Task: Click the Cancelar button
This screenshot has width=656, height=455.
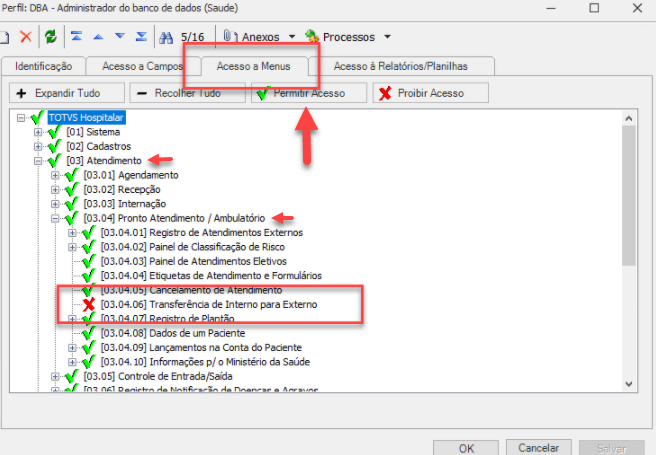Action: (538, 448)
